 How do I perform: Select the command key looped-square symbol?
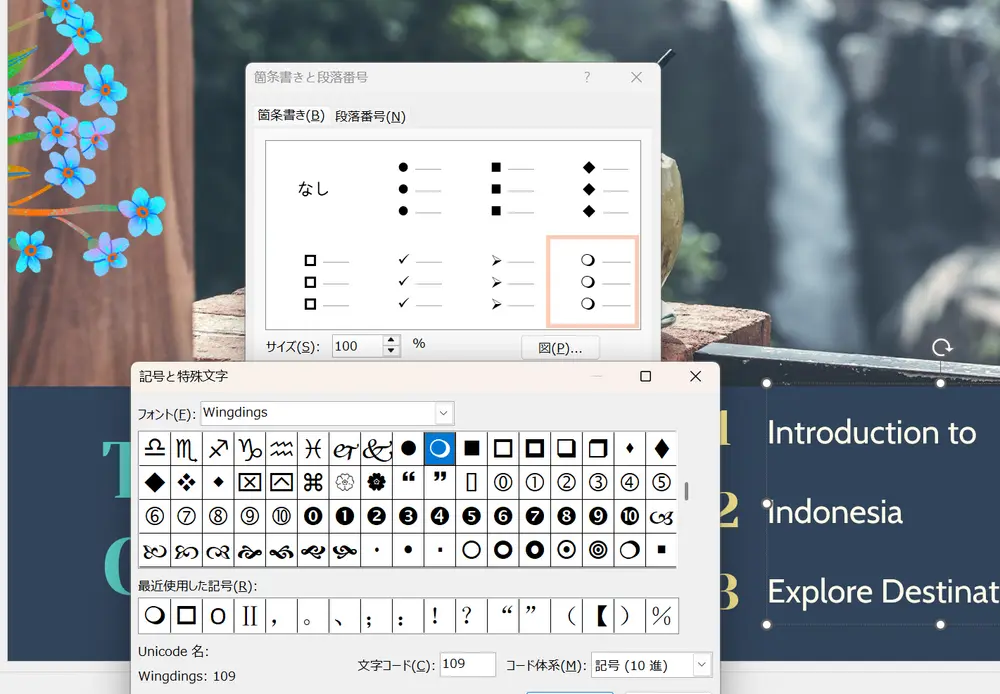coord(313,482)
